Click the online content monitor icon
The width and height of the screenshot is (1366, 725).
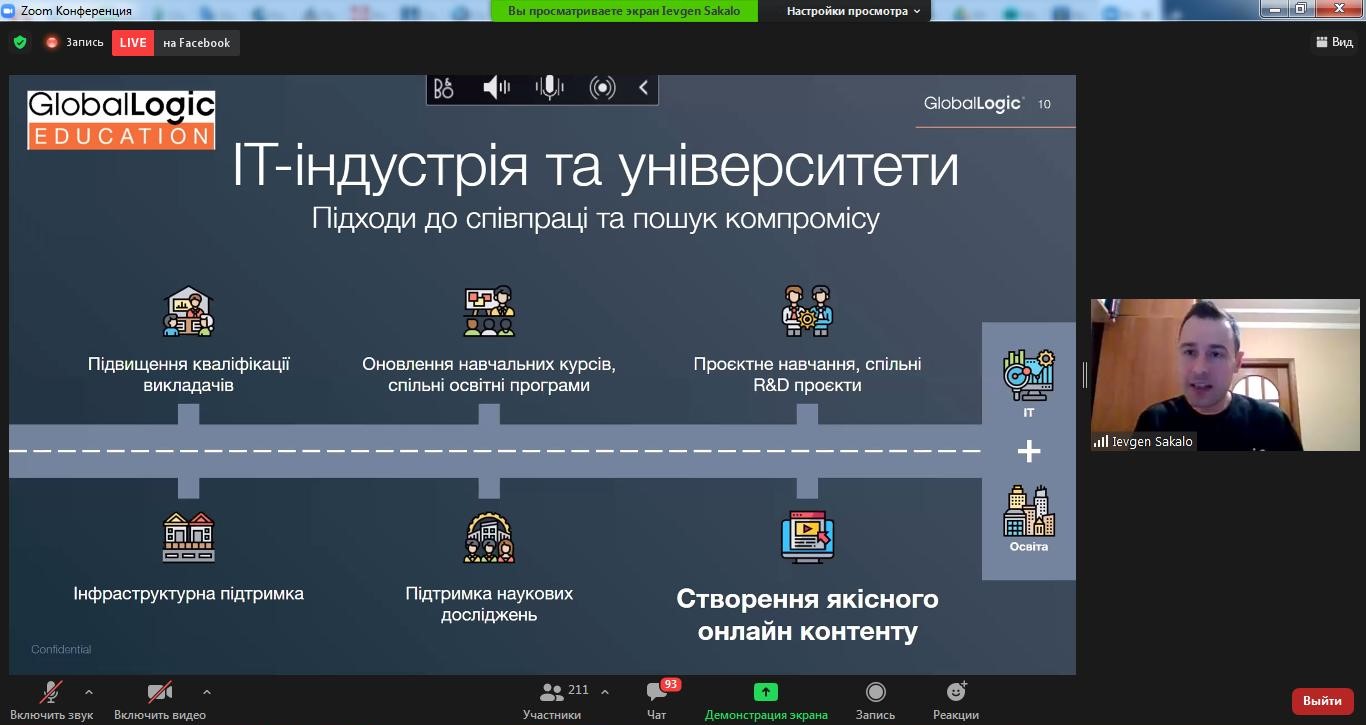coord(807,537)
